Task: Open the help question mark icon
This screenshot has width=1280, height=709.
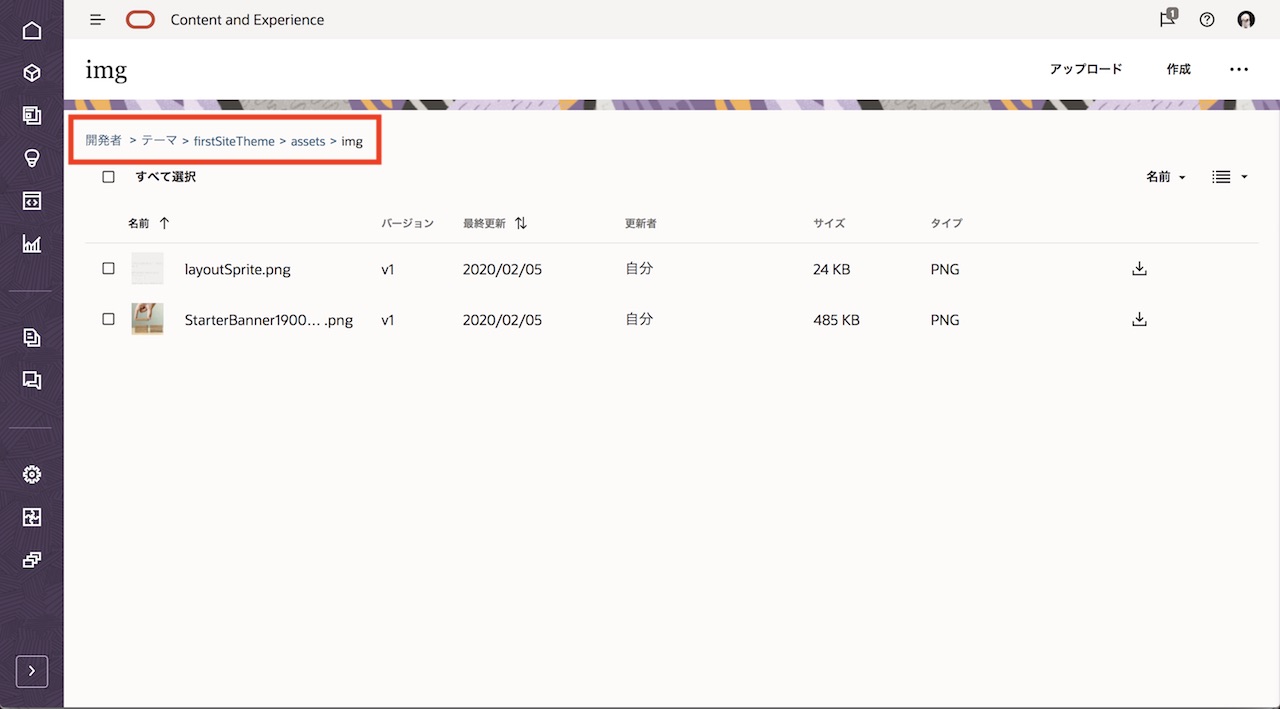Action: (x=1207, y=20)
